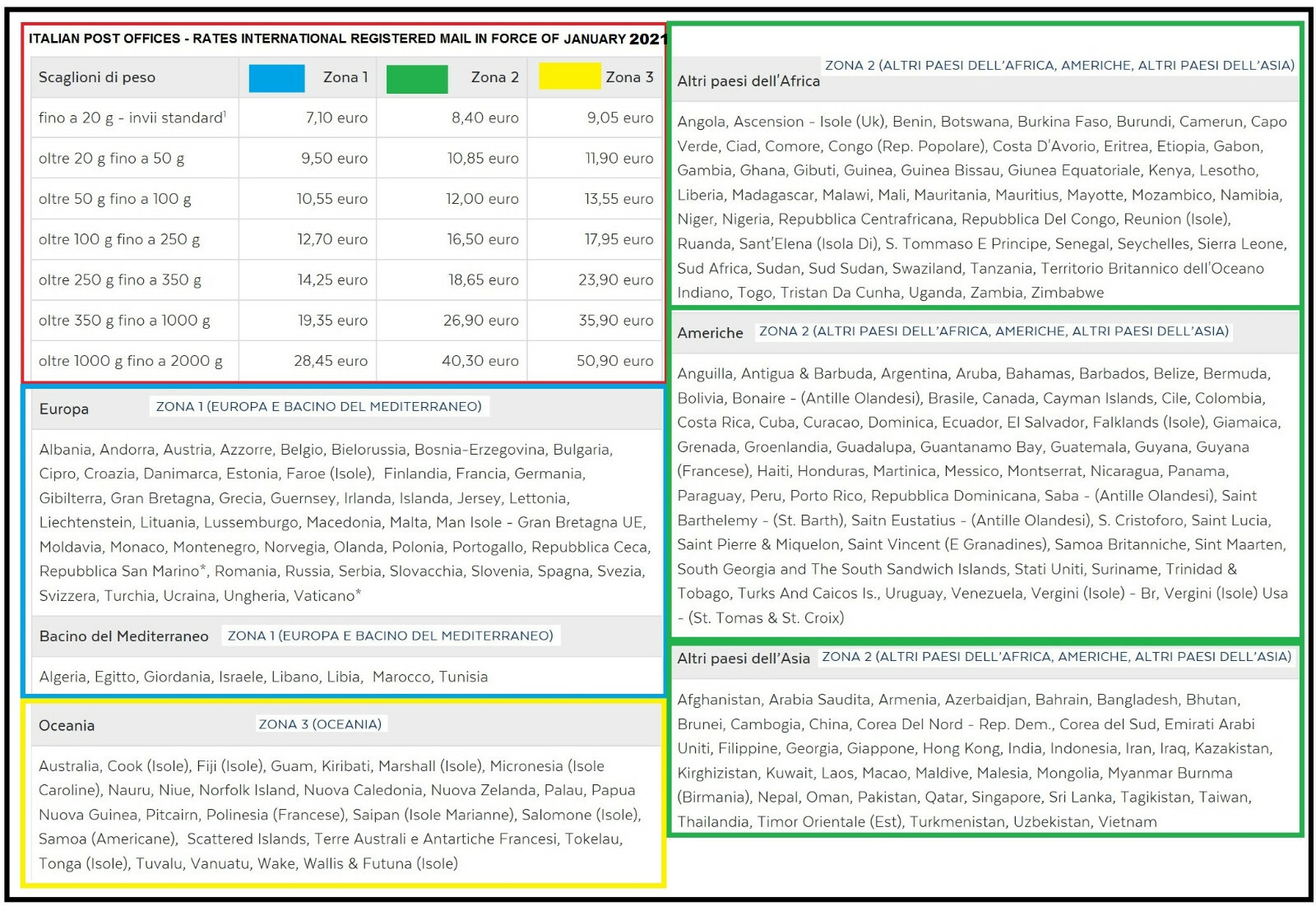Image resolution: width=1316 pixels, height=906 pixels.
Task: Click the 'Americhe' section heading
Action: (x=711, y=333)
